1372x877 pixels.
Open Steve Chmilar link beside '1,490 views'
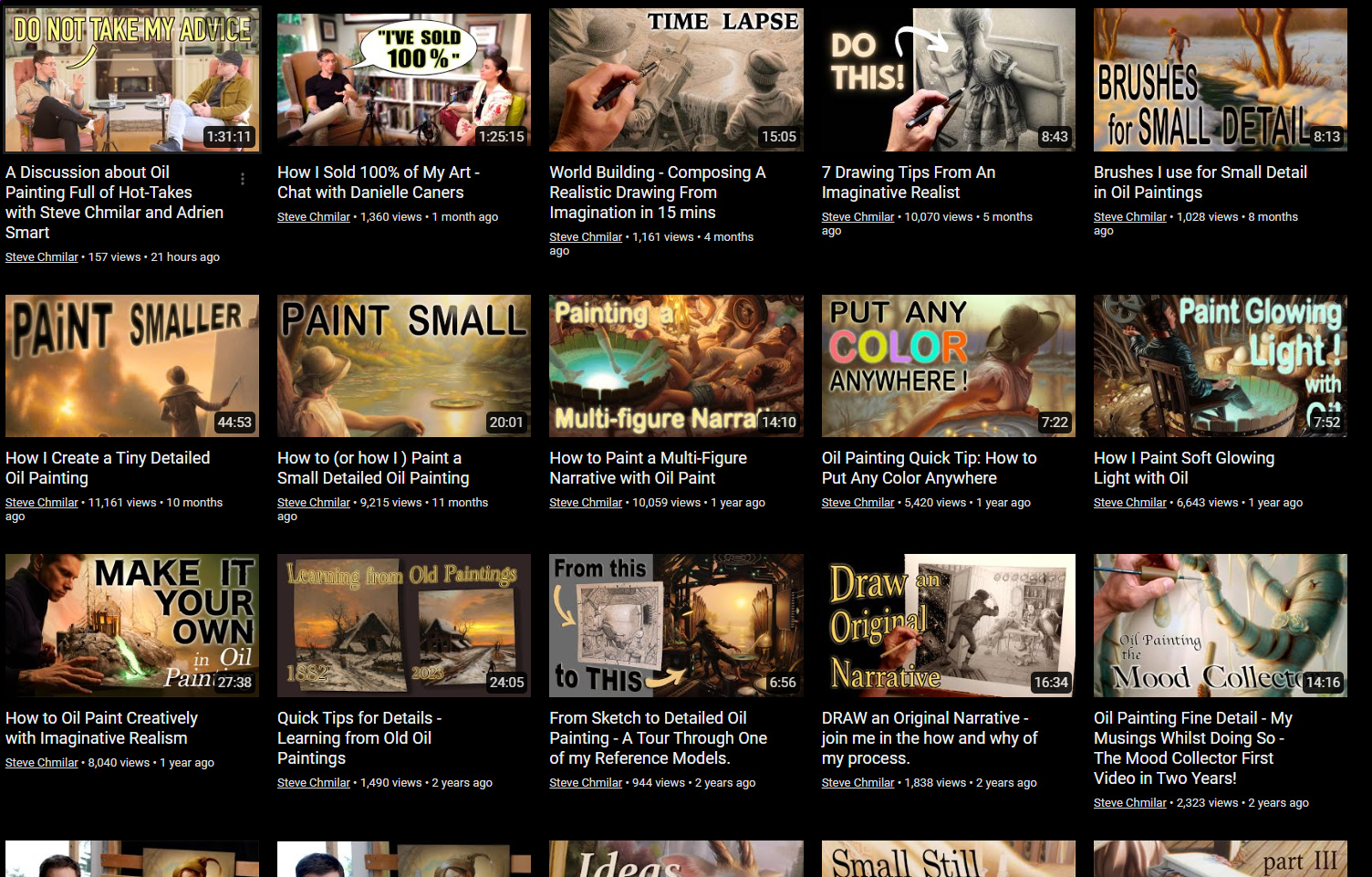314,783
